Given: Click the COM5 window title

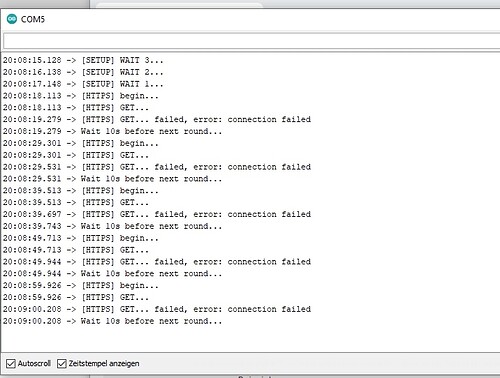Looking at the screenshot, I should pyautogui.click(x=33, y=19).
